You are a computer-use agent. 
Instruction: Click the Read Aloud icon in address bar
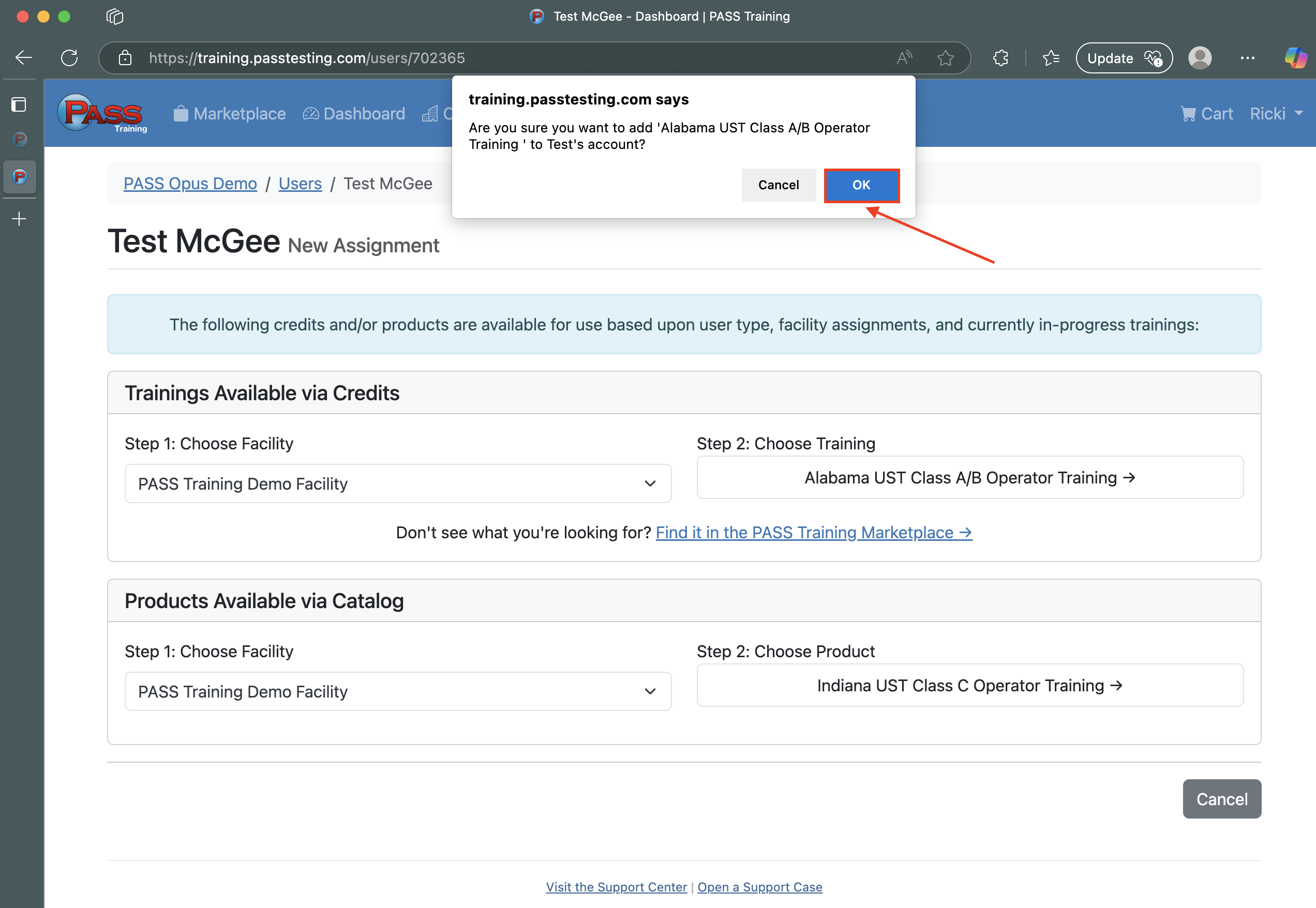tap(904, 57)
